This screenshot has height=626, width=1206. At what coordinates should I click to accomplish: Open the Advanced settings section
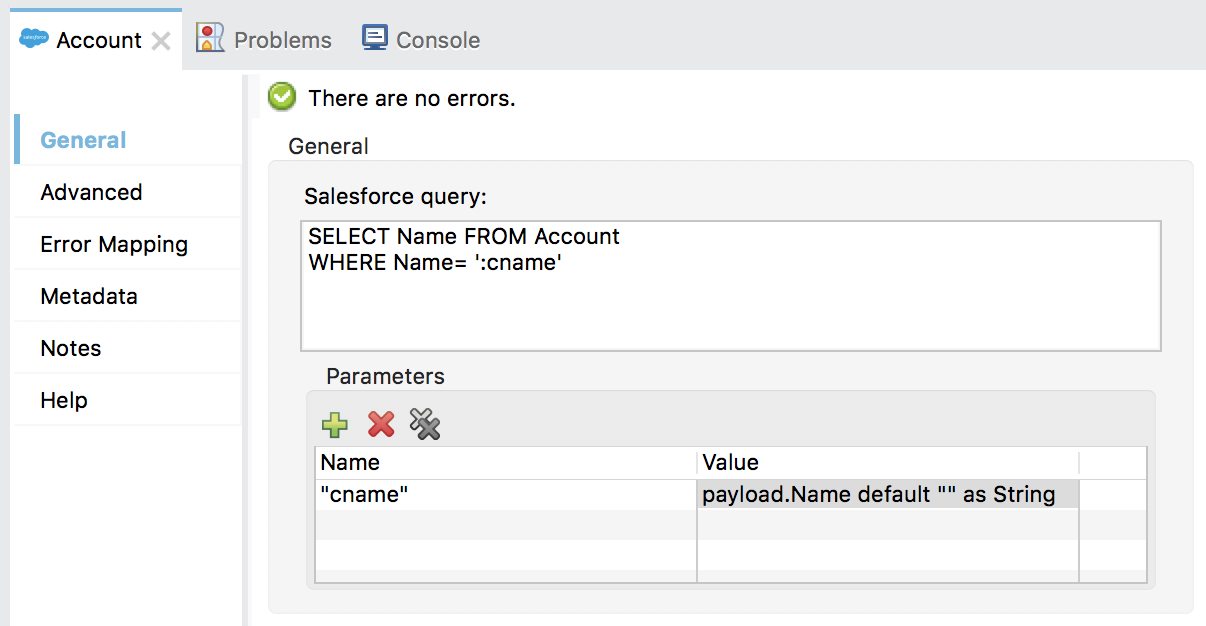point(91,192)
